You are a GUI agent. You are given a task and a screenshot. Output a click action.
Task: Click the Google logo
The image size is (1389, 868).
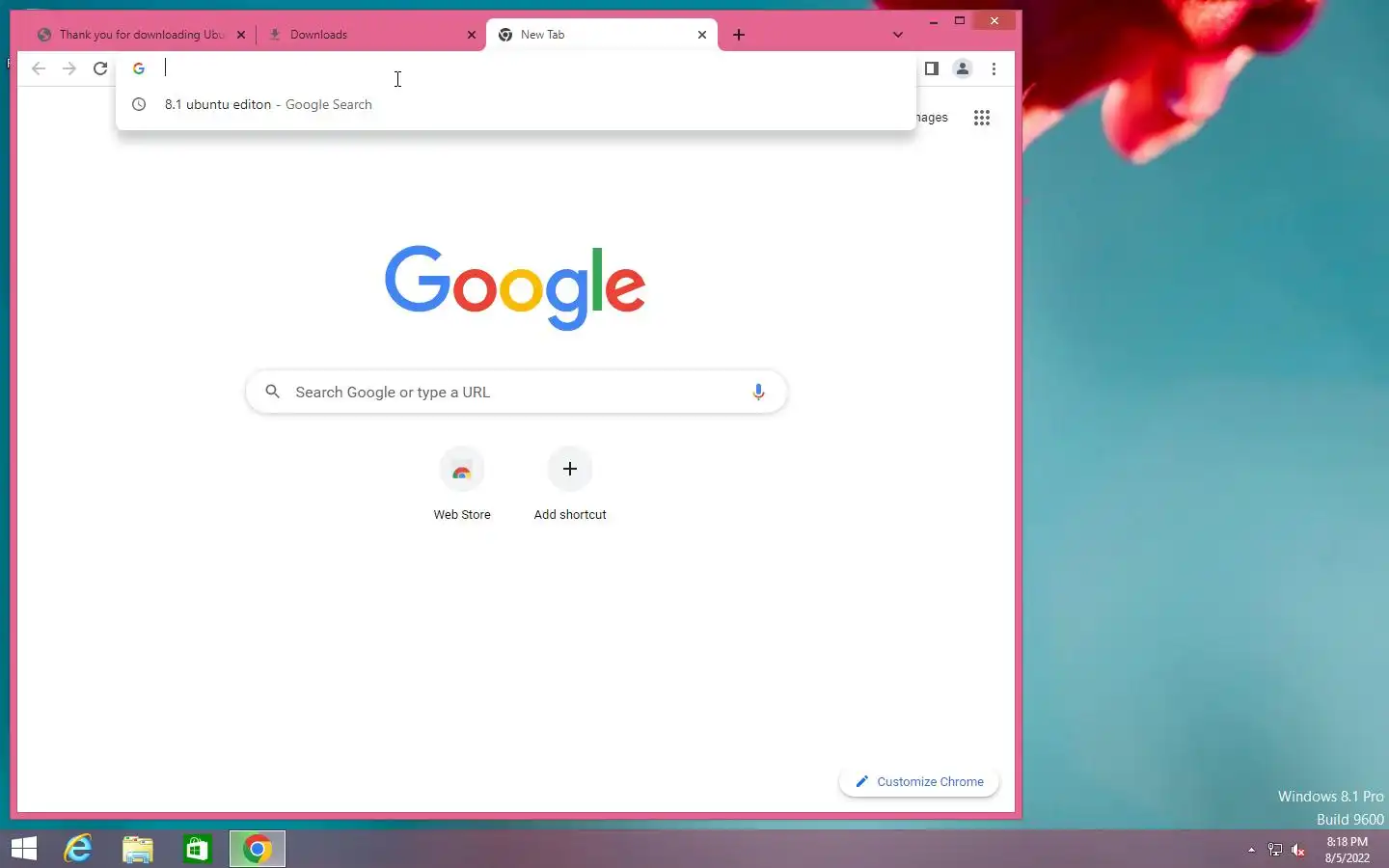tap(515, 286)
